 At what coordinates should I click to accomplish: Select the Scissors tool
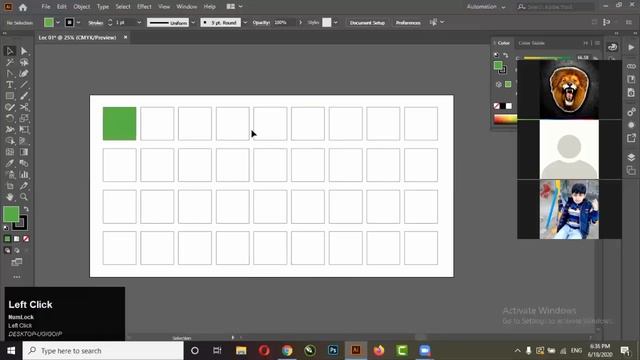(x=24, y=107)
